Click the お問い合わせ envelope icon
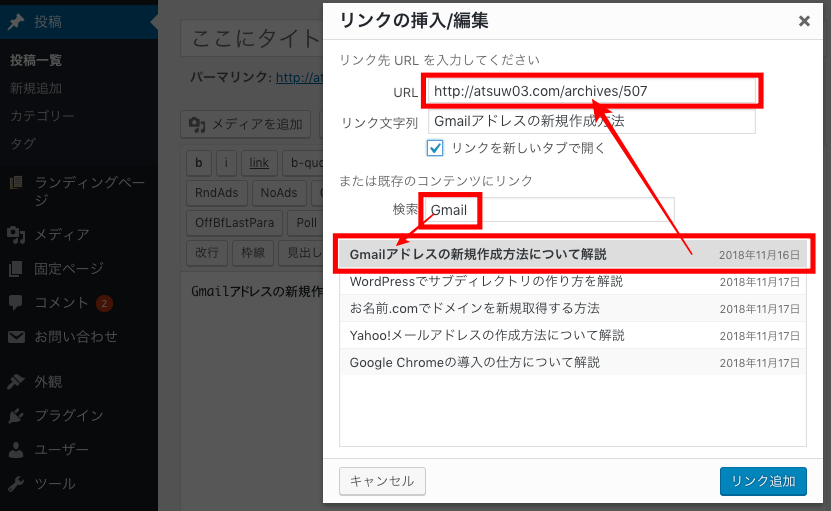831x511 pixels. pos(16,337)
